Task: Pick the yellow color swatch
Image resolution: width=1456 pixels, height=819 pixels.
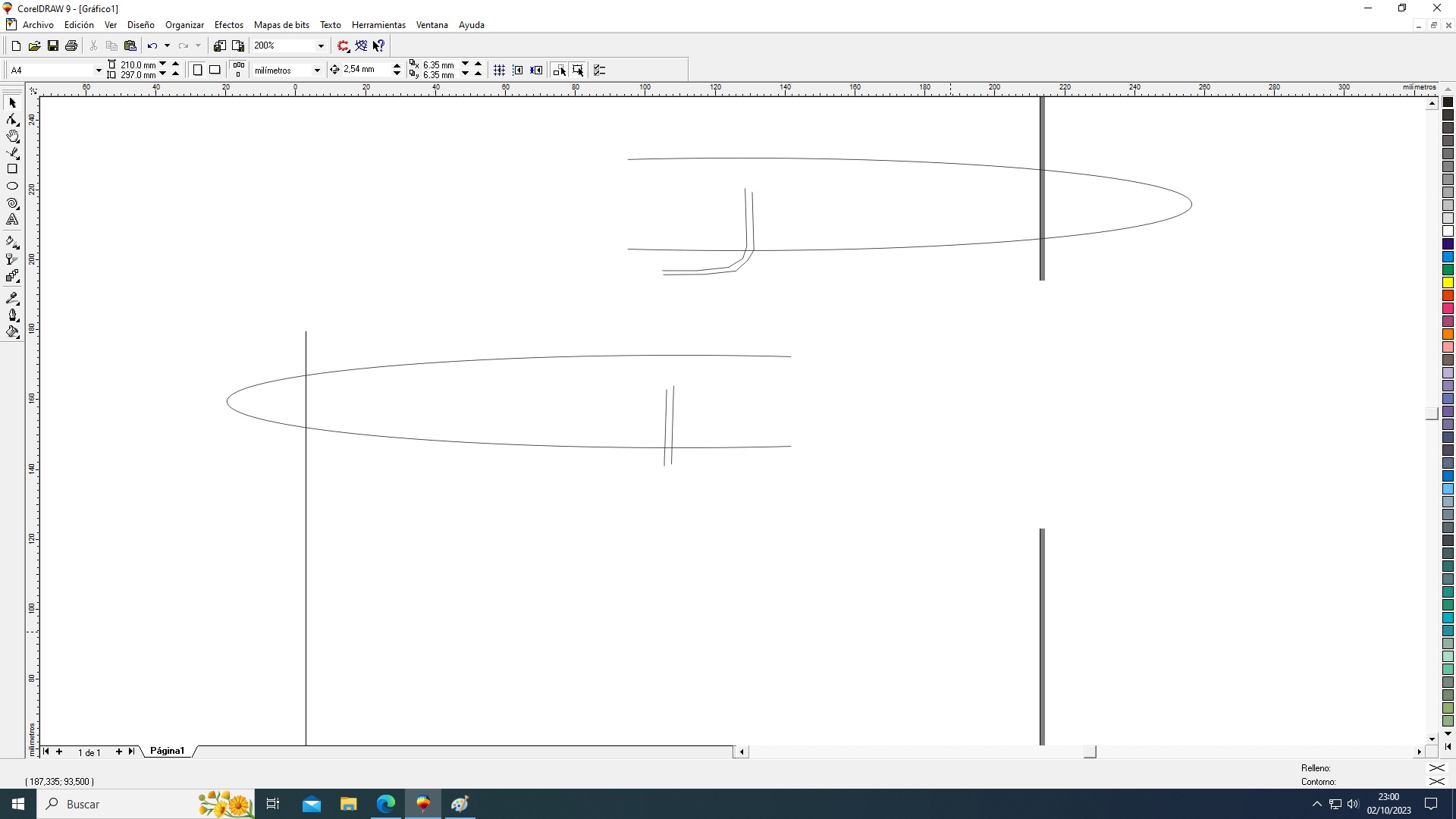Action: [x=1448, y=283]
